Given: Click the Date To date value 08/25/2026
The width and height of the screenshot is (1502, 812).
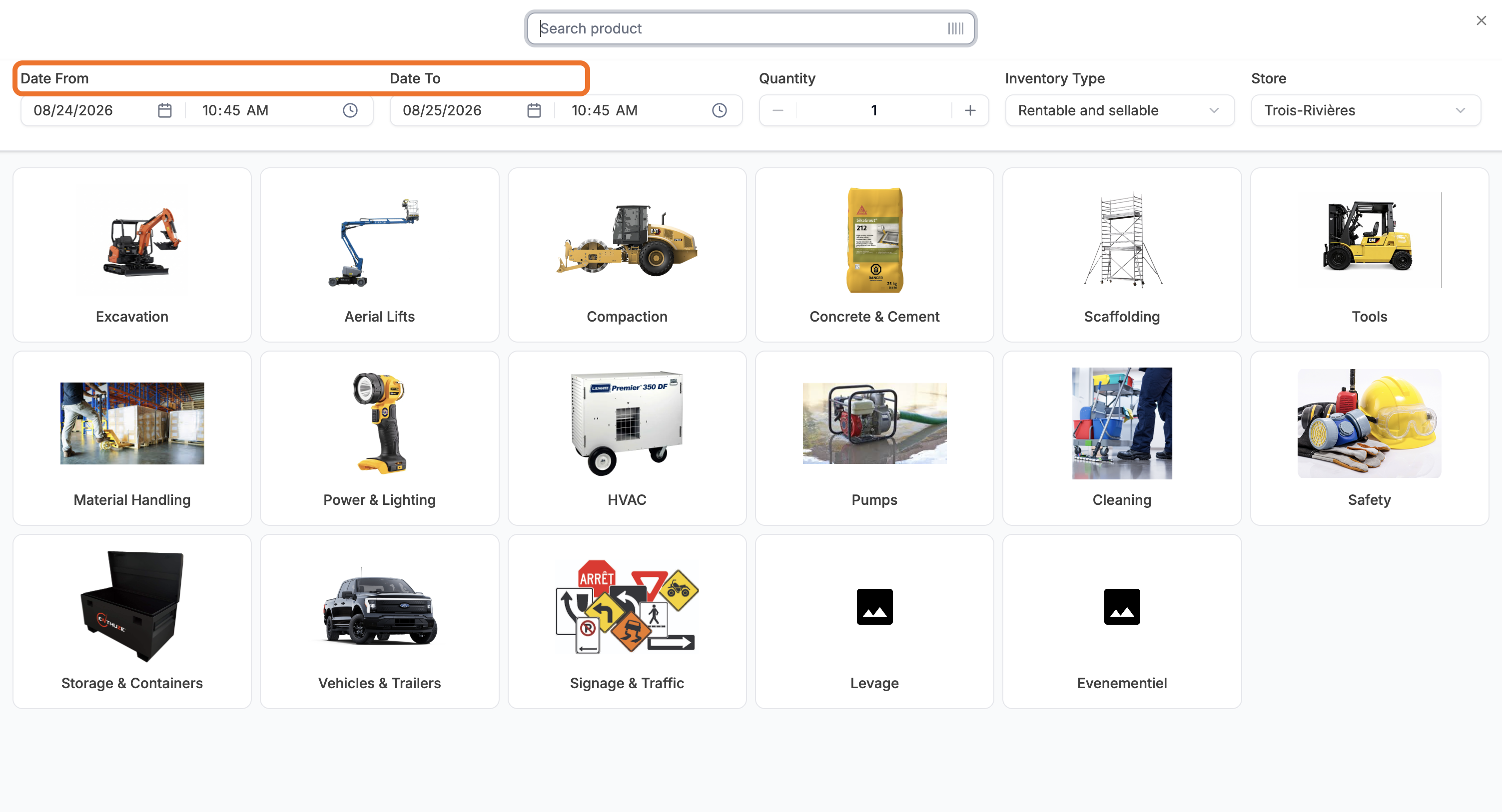Looking at the screenshot, I should pos(442,110).
